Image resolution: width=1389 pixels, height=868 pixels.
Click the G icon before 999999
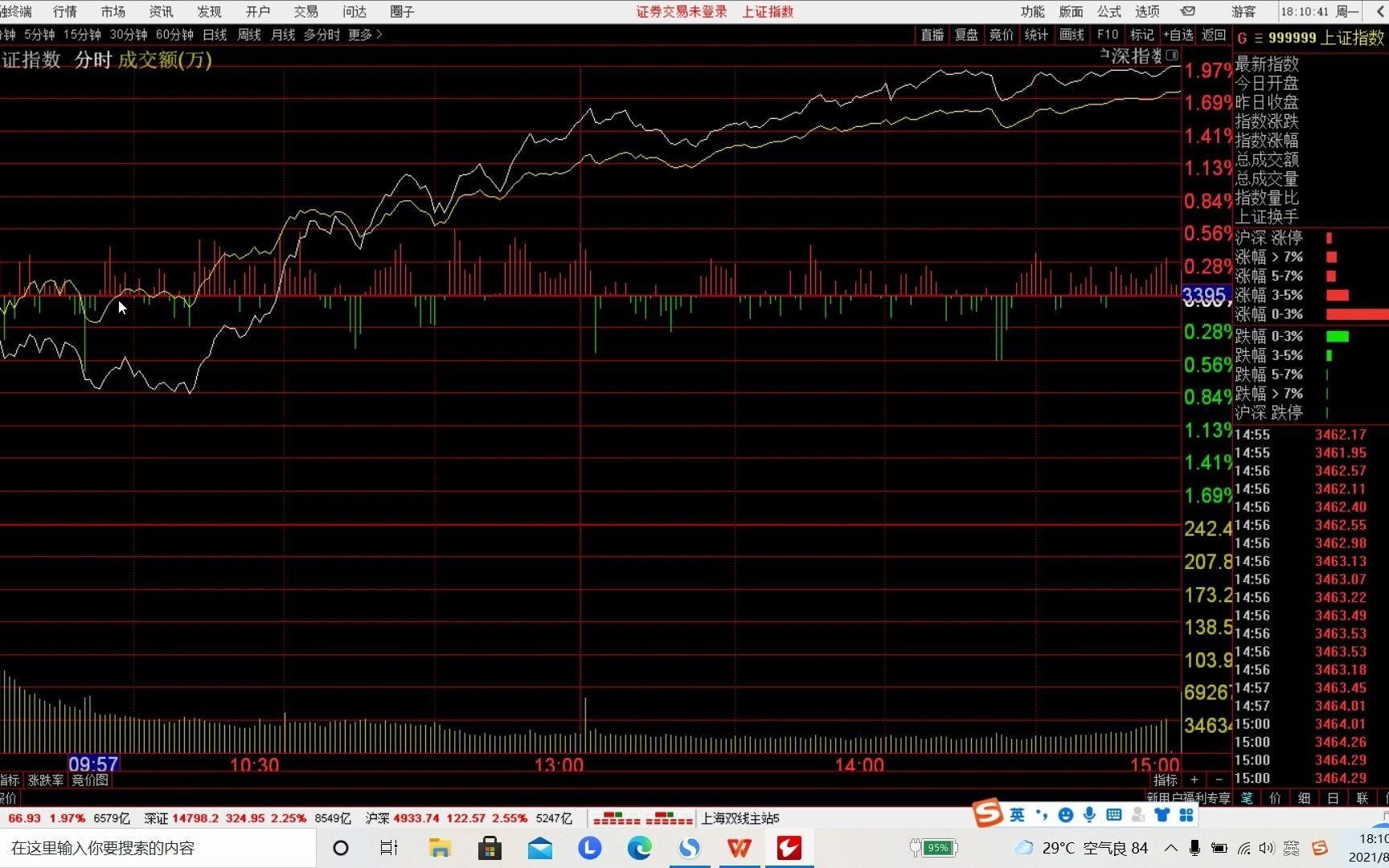click(1242, 38)
